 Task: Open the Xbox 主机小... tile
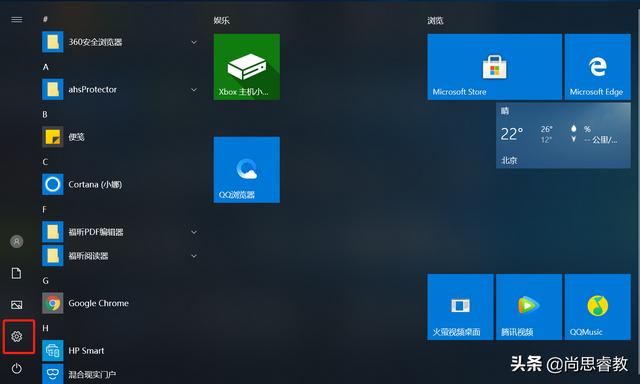(247, 67)
